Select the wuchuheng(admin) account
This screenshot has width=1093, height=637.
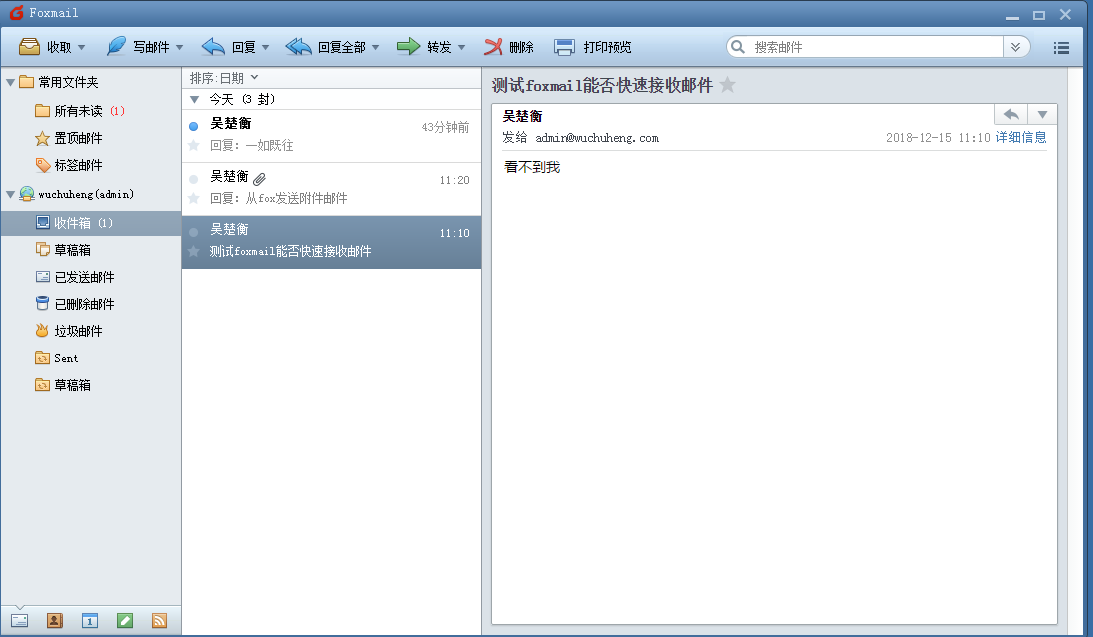(86, 194)
